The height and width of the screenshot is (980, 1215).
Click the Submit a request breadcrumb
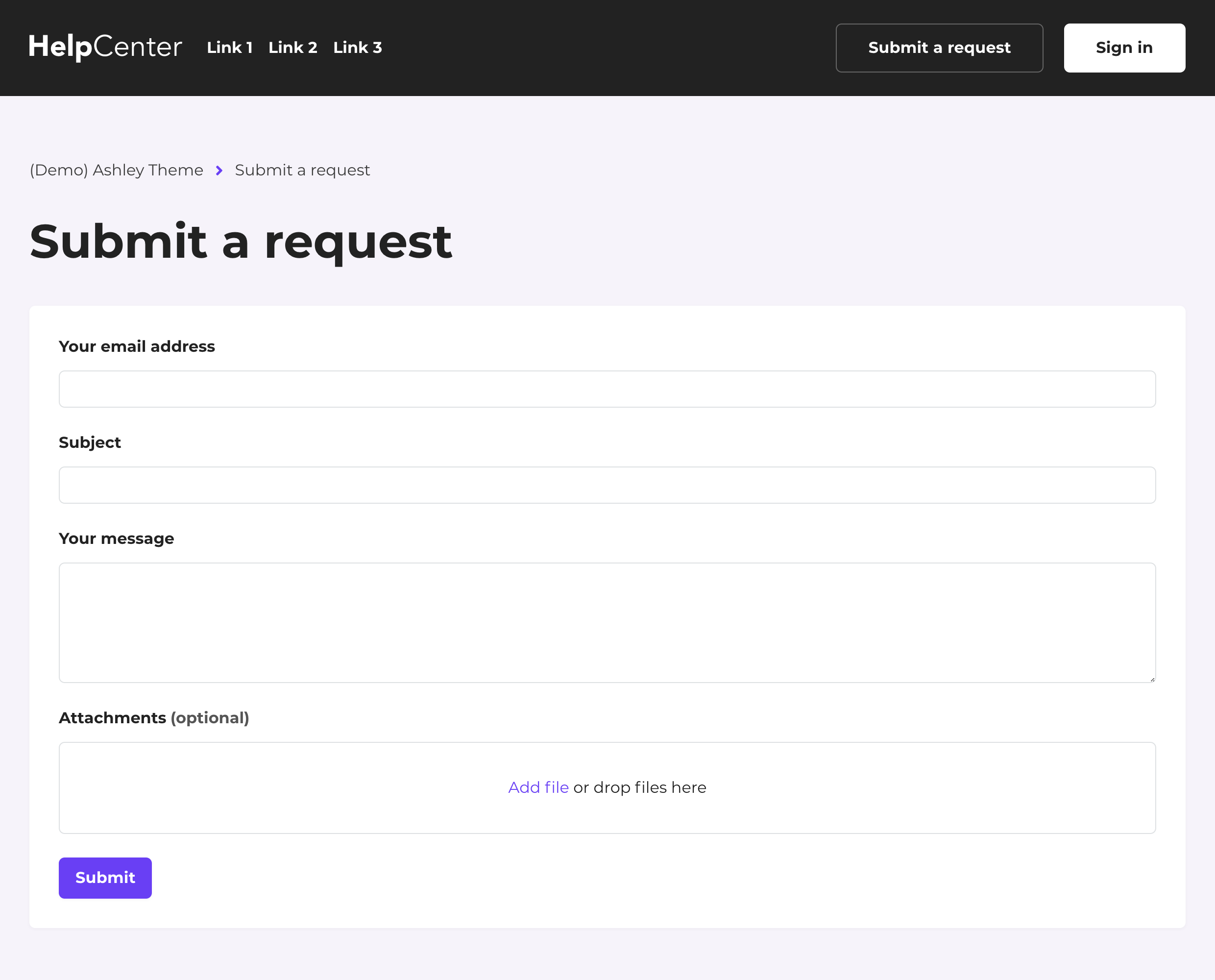coord(302,170)
